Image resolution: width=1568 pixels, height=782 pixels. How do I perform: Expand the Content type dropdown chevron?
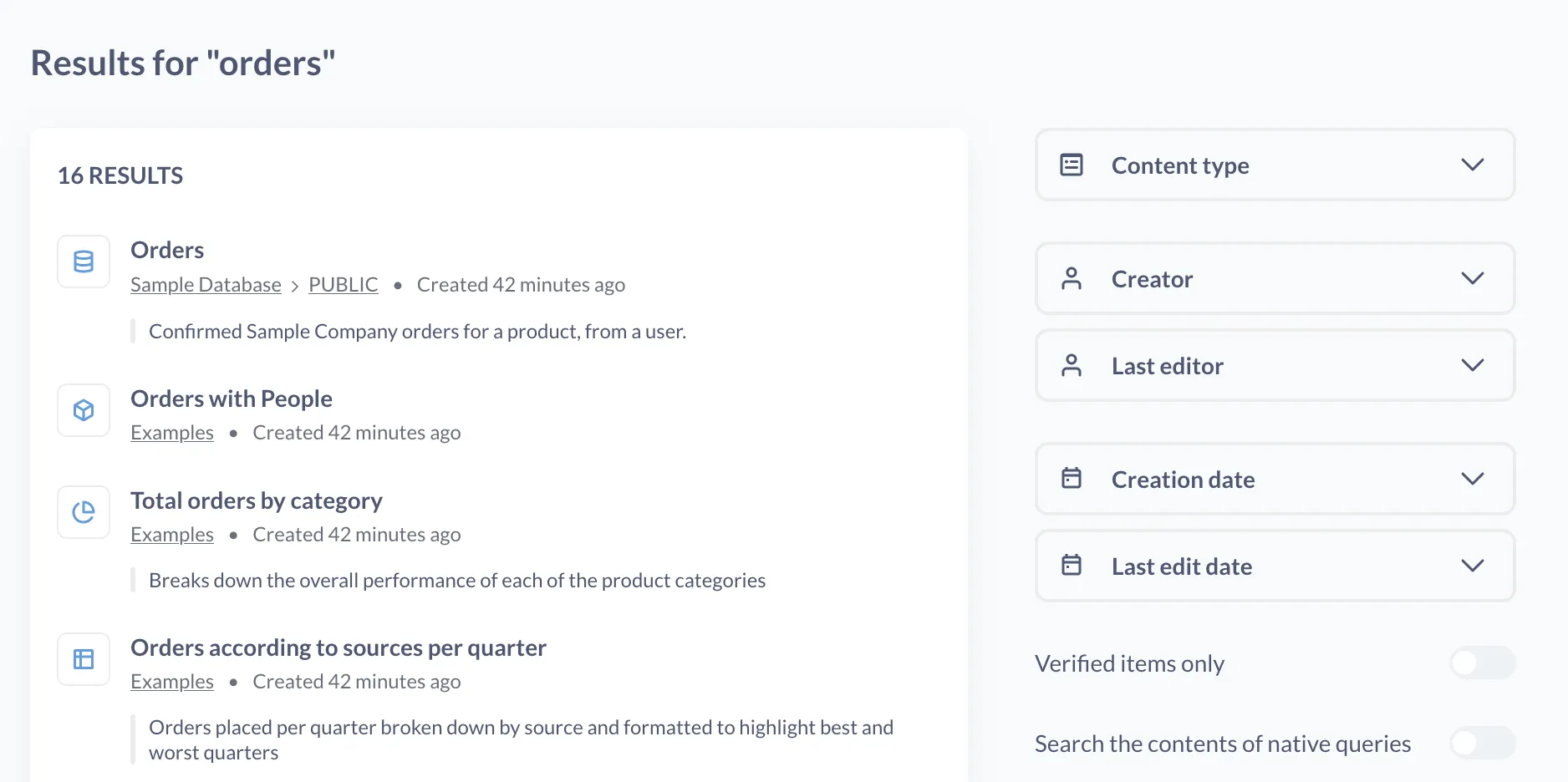[1472, 165]
